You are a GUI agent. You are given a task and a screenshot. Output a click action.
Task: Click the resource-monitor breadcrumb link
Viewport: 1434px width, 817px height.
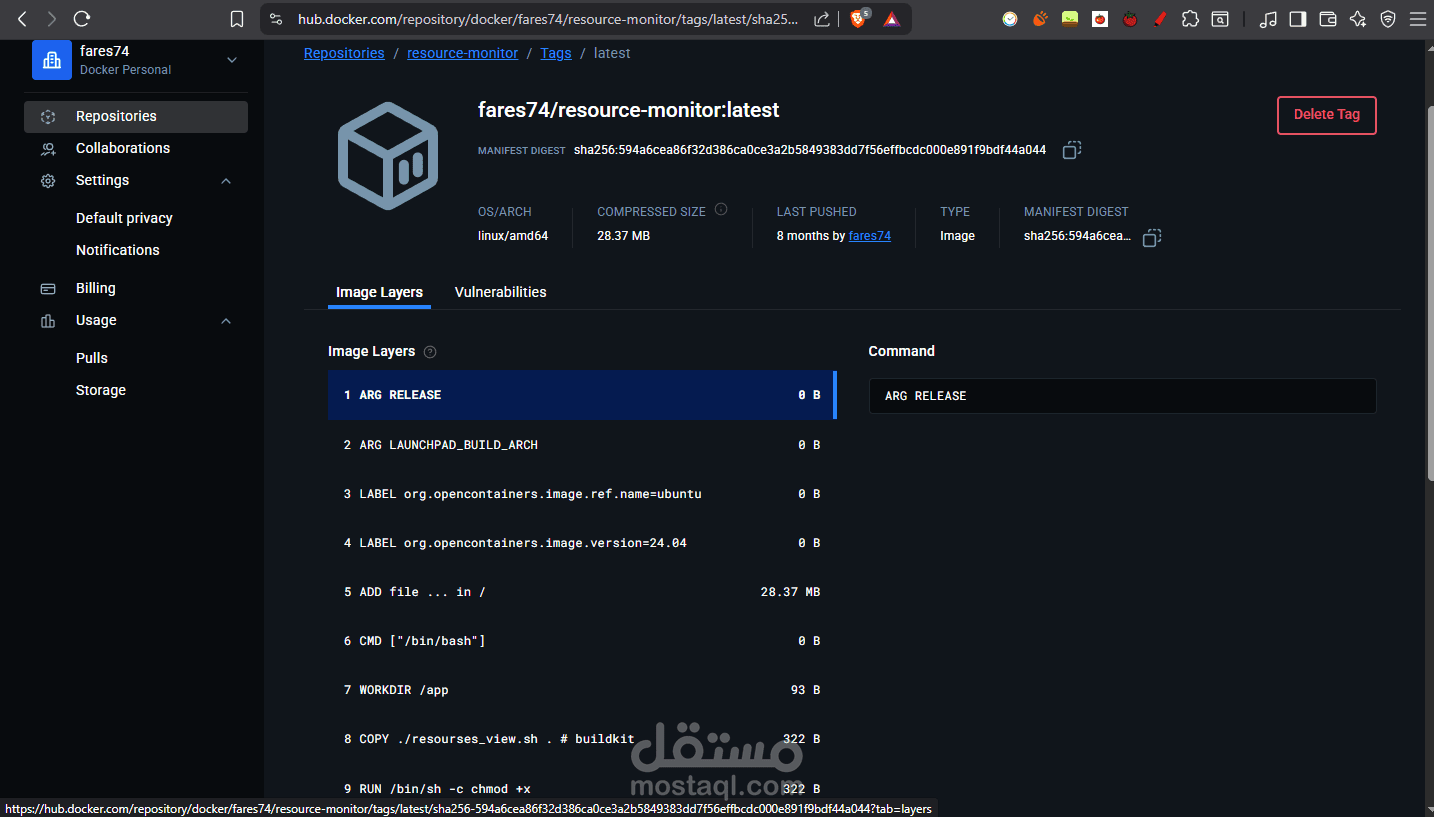462,53
